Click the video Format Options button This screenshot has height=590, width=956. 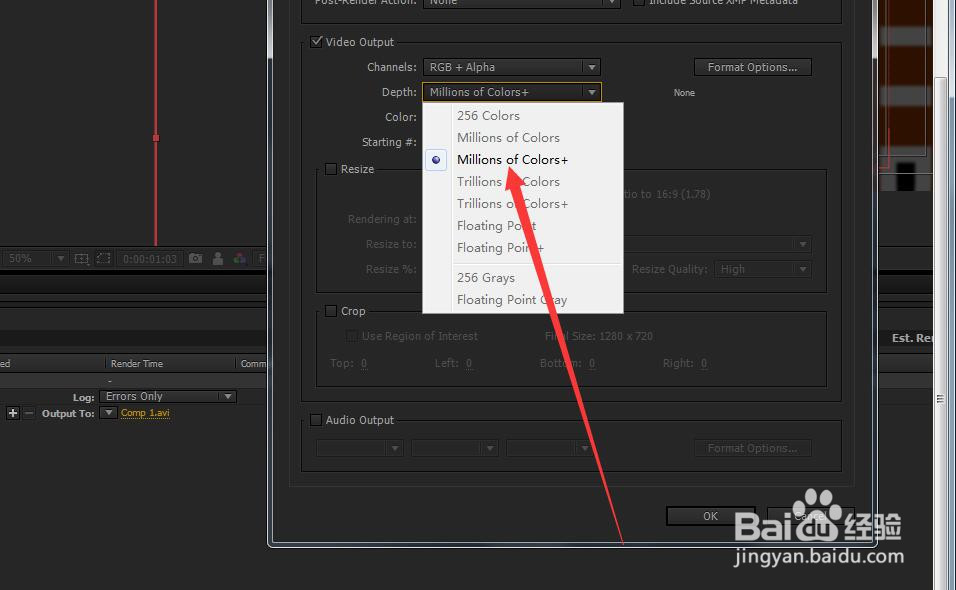point(752,67)
